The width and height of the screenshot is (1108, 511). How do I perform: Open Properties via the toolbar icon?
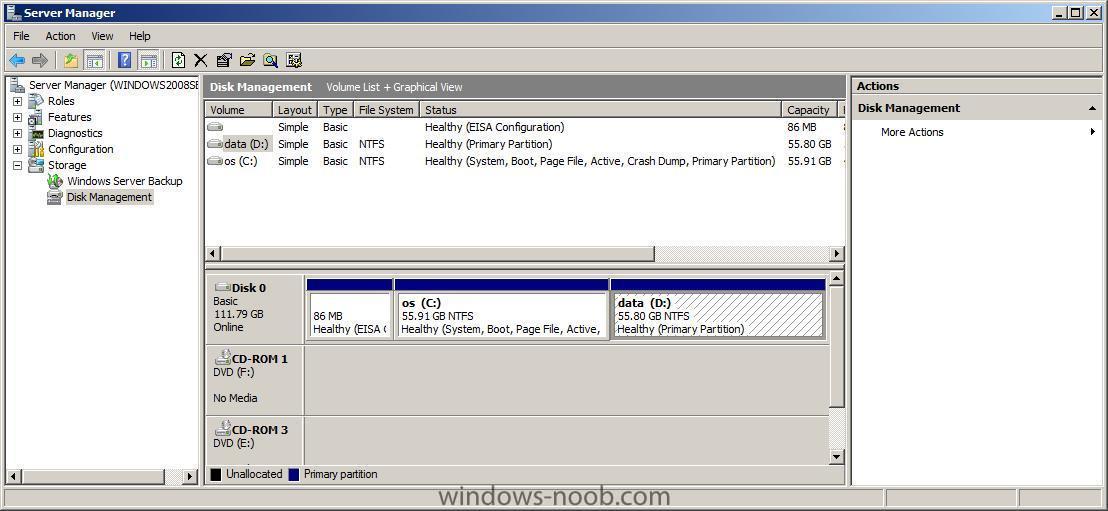(224, 61)
